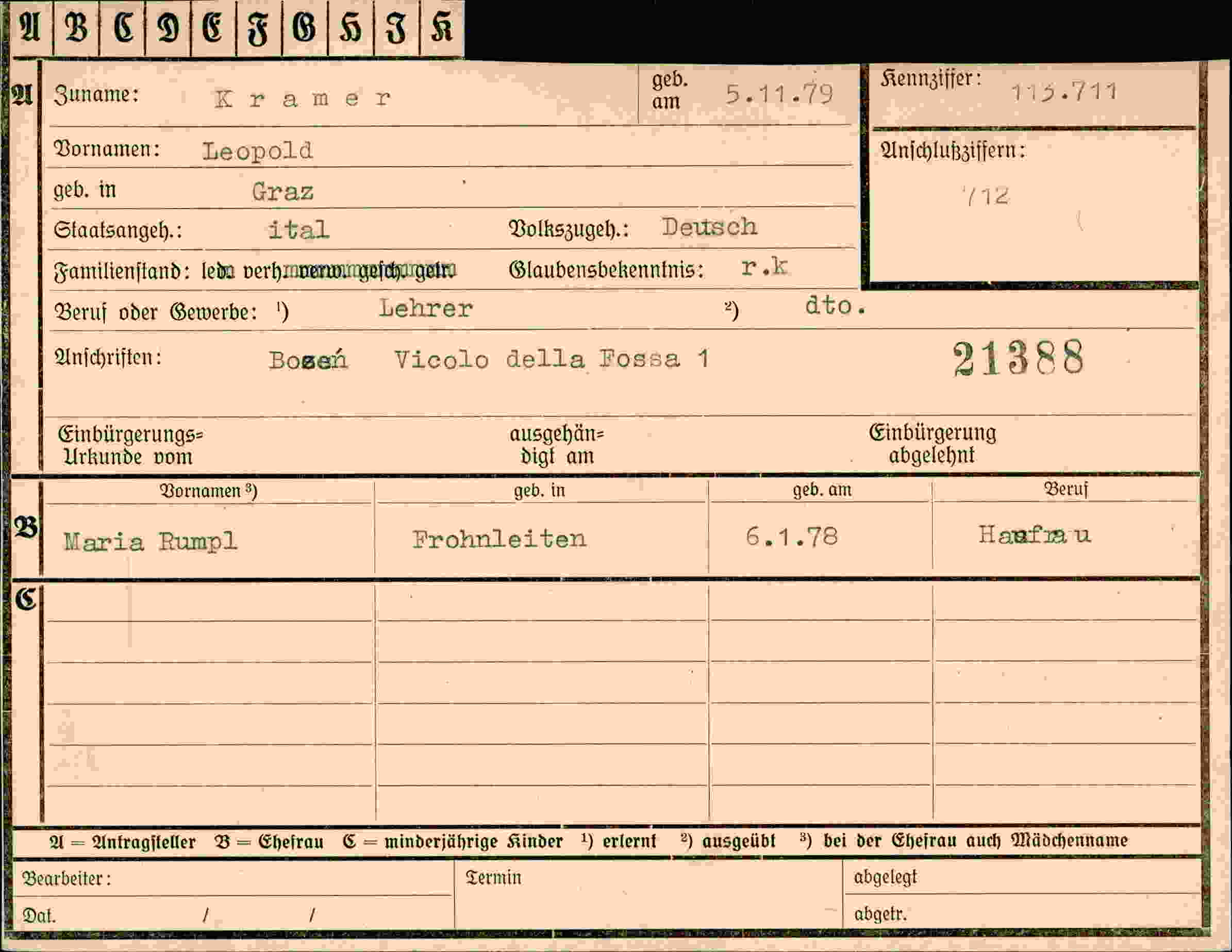Click the learned profession 'Lehrer'

click(x=426, y=309)
